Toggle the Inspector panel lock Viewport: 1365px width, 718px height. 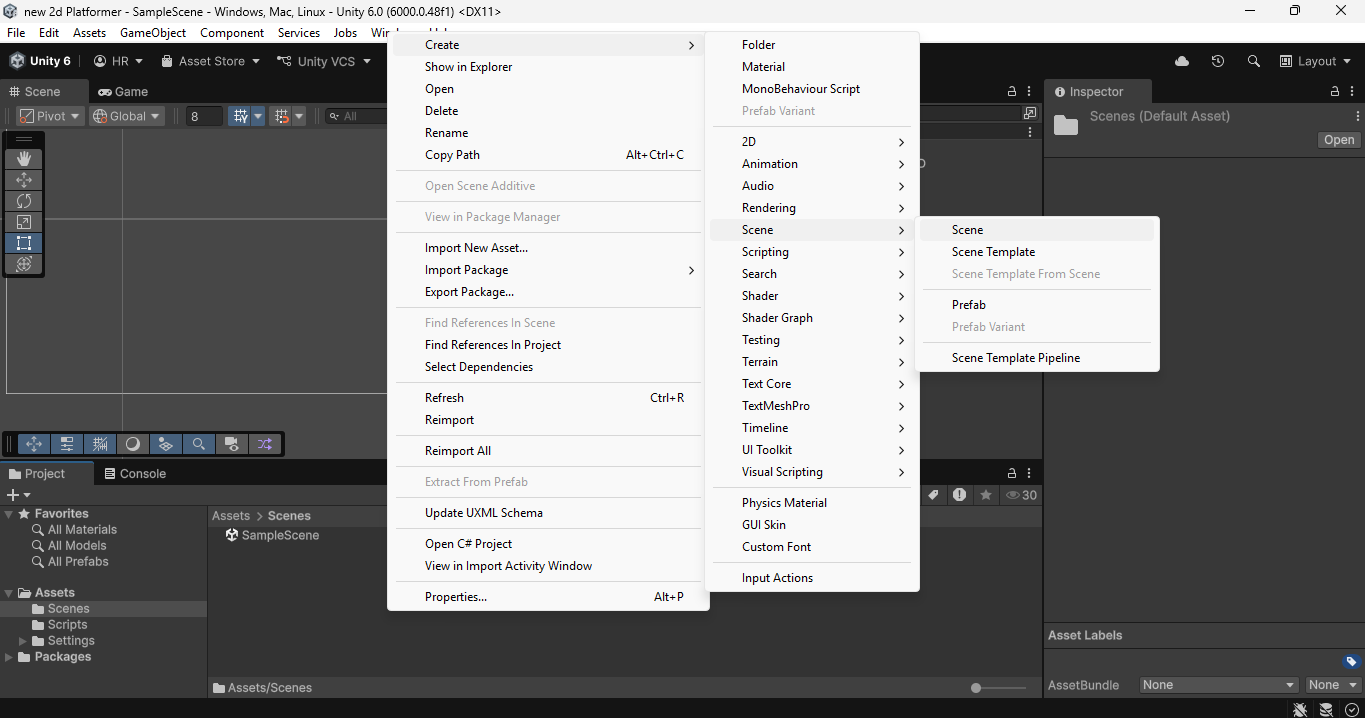pos(1336,91)
